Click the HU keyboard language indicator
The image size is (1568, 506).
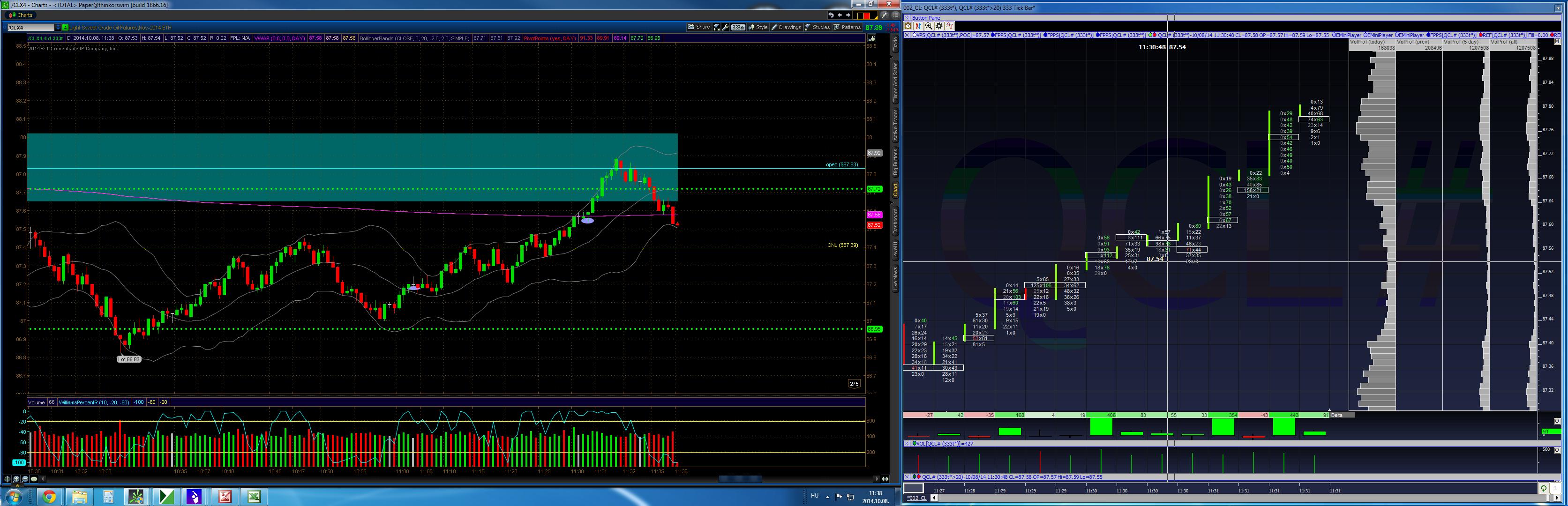click(814, 496)
